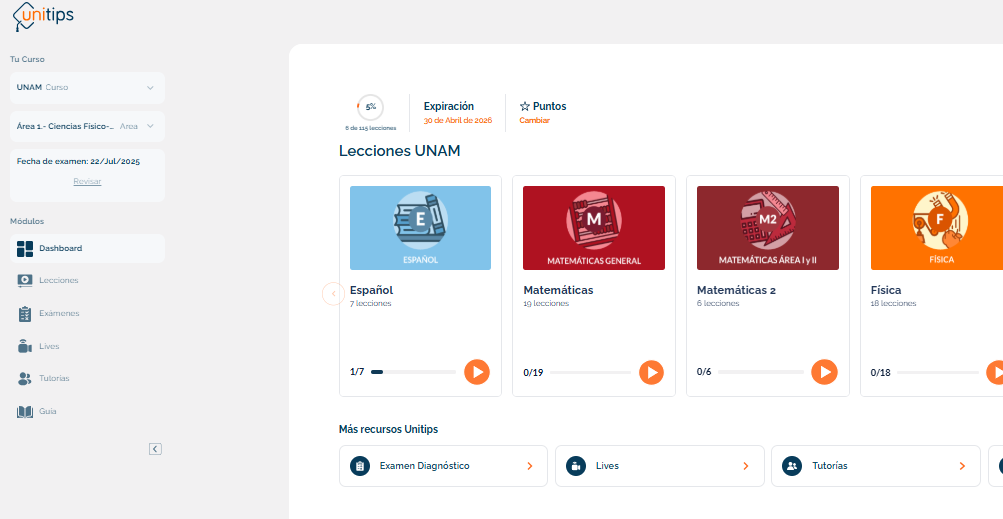The width and height of the screenshot is (1003, 519).
Task: Open the Lives resource card
Action: coord(659,466)
